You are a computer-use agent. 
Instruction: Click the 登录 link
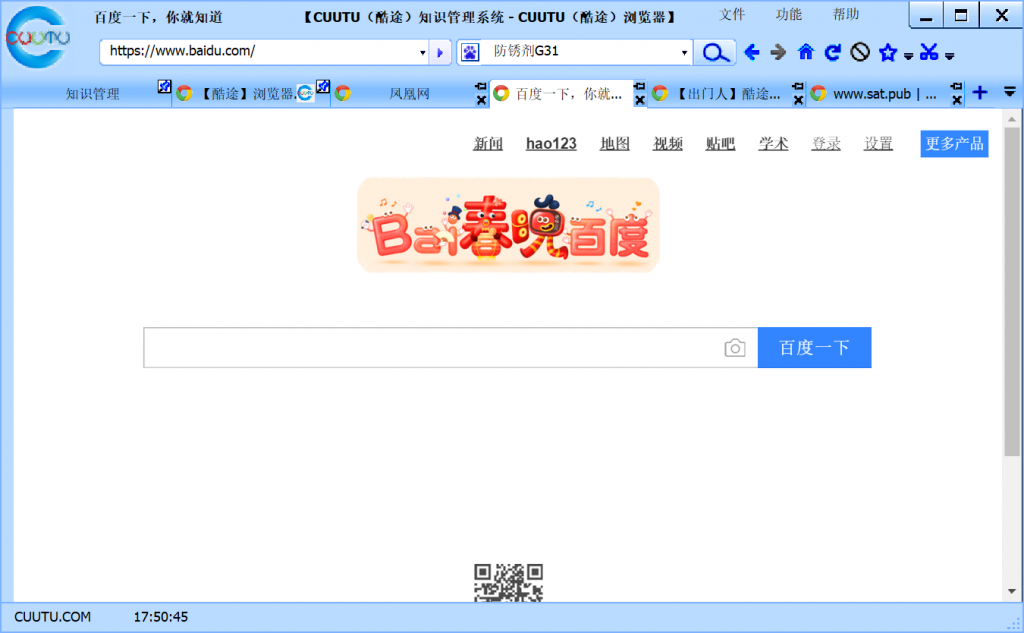point(826,144)
